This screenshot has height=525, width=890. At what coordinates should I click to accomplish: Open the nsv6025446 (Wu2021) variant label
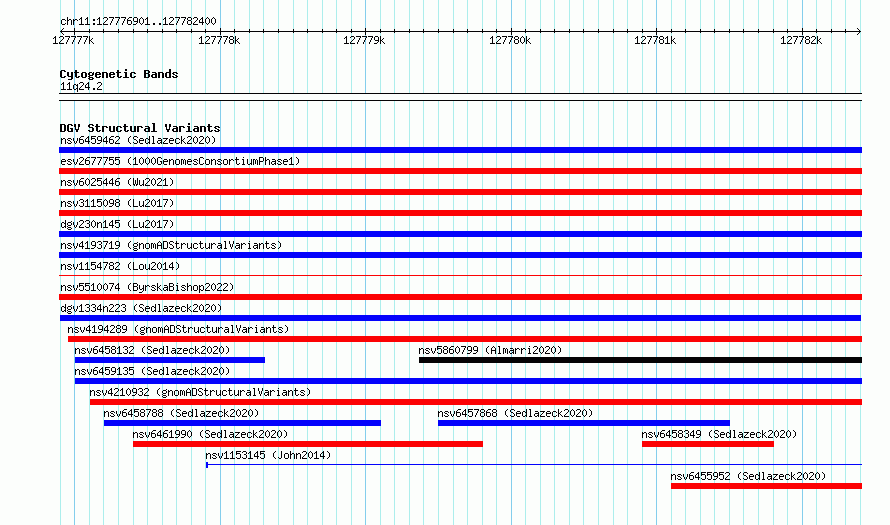click(x=117, y=182)
